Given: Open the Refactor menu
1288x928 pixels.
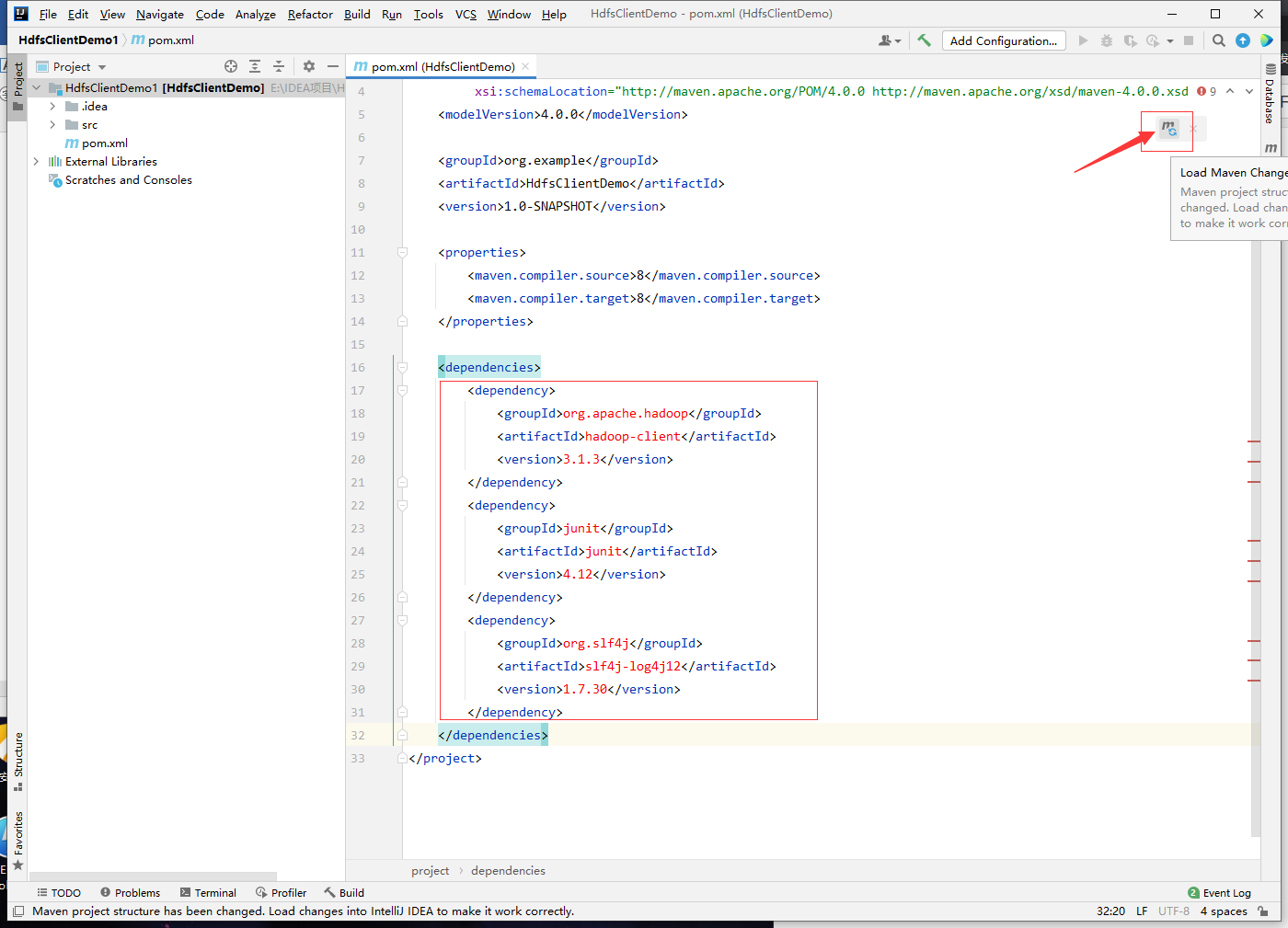Looking at the screenshot, I should pyautogui.click(x=310, y=14).
